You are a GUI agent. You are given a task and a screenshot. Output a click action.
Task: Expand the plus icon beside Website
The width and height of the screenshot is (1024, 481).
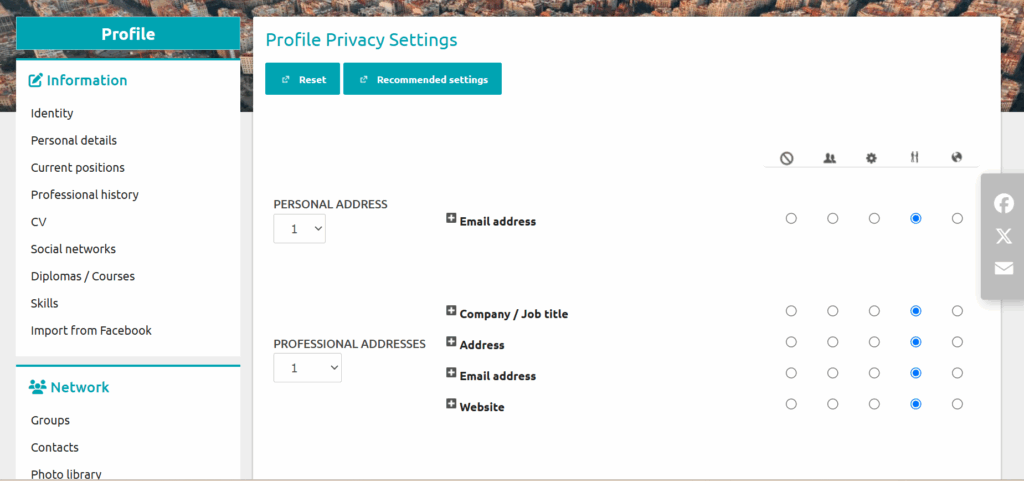(451, 404)
